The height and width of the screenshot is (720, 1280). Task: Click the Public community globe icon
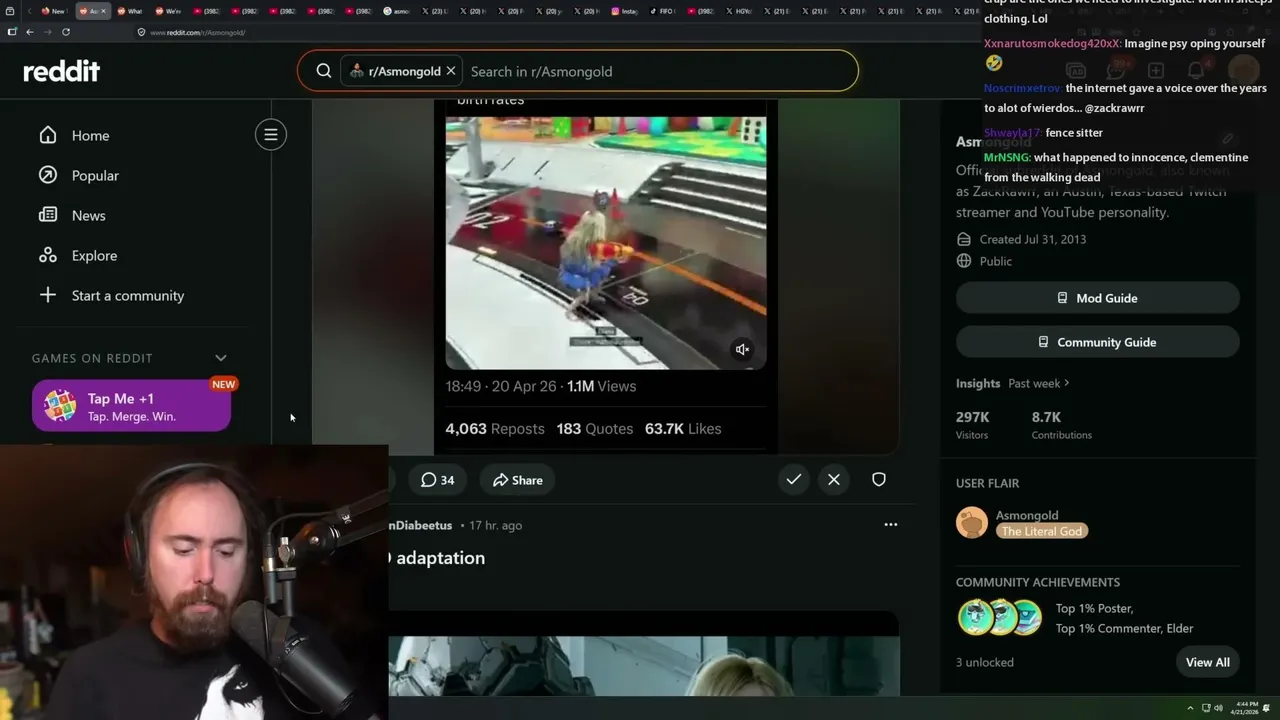964,261
